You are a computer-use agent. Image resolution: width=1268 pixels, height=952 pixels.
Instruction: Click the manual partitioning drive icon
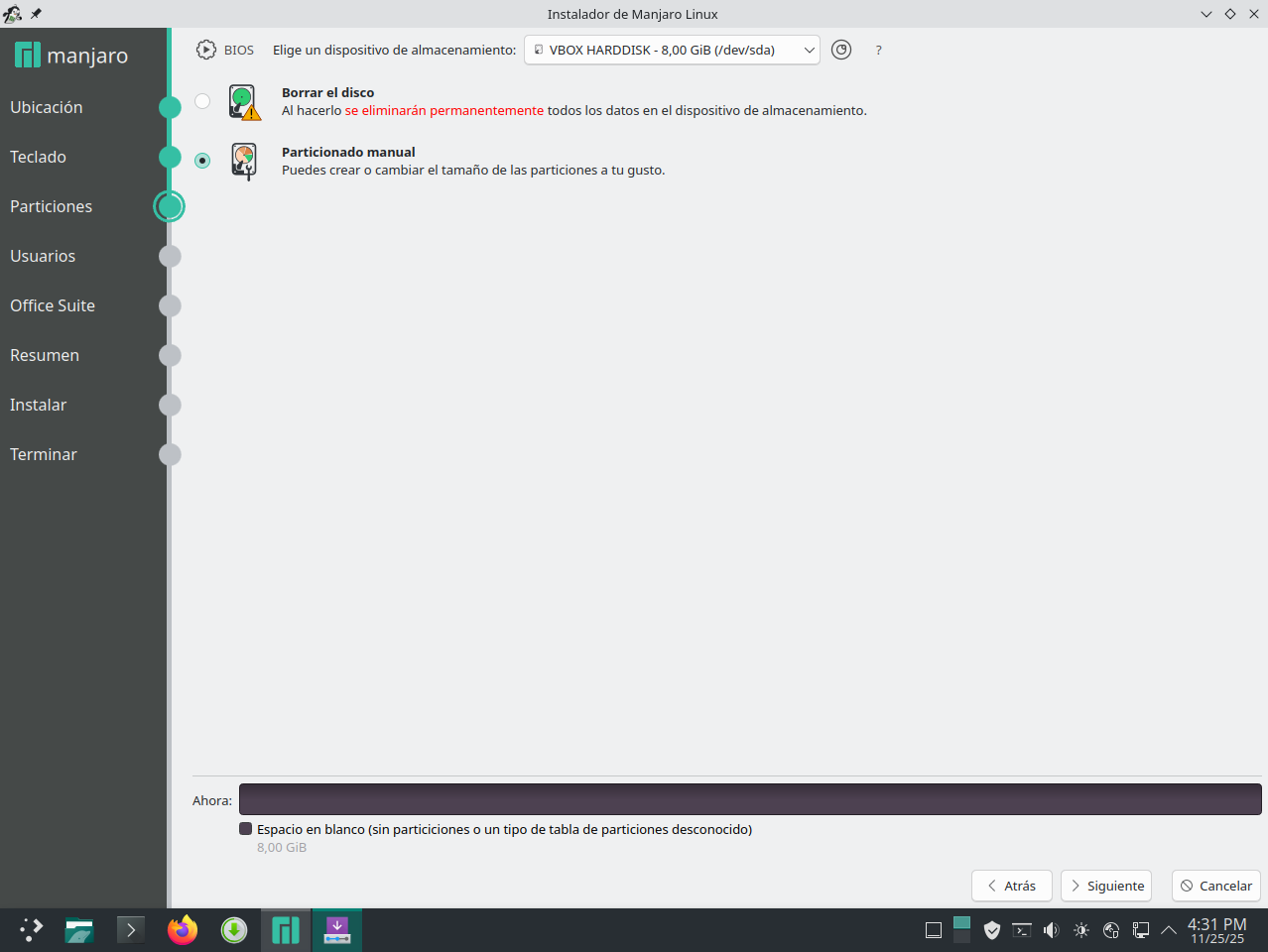coord(244,161)
